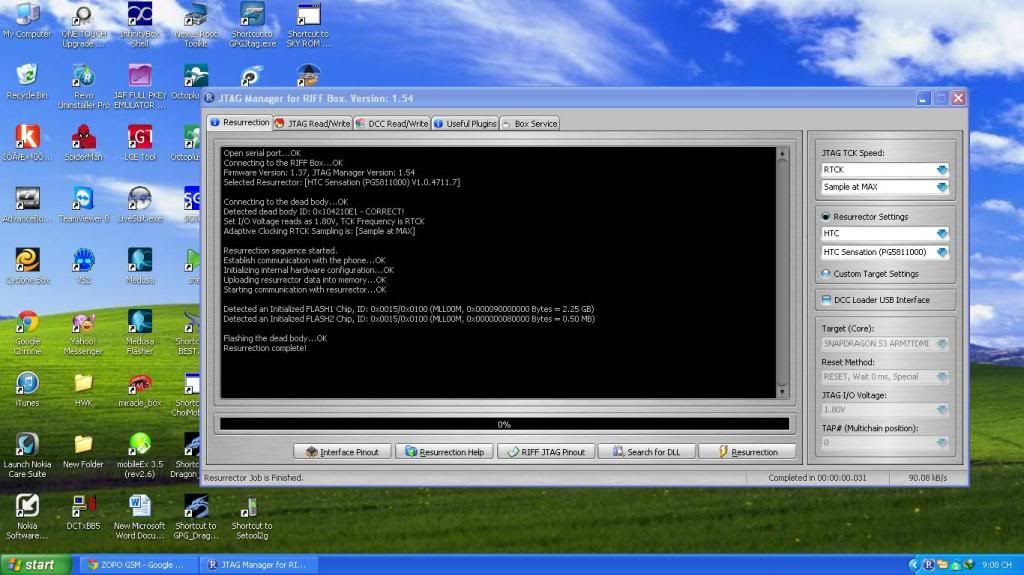This screenshot has width=1024, height=575.
Task: Open the Cyclone Box icon
Action: coord(27,265)
